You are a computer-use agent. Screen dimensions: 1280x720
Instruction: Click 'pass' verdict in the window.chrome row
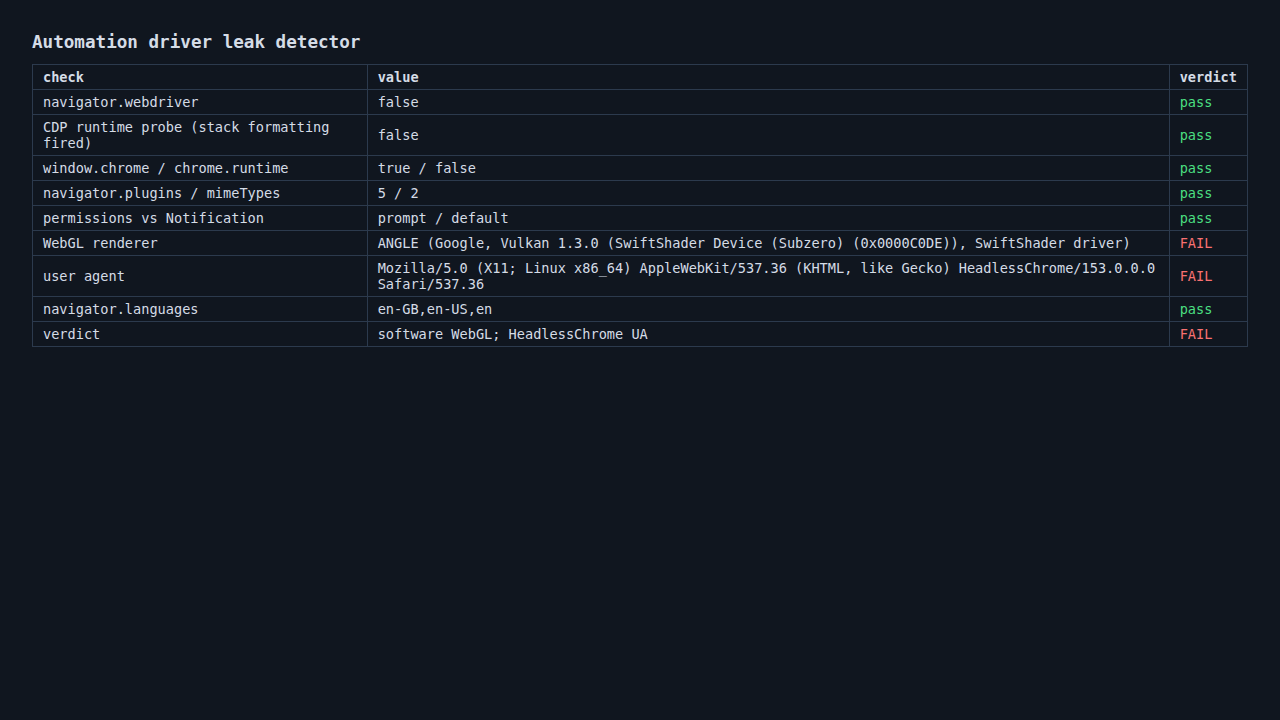point(1208,168)
